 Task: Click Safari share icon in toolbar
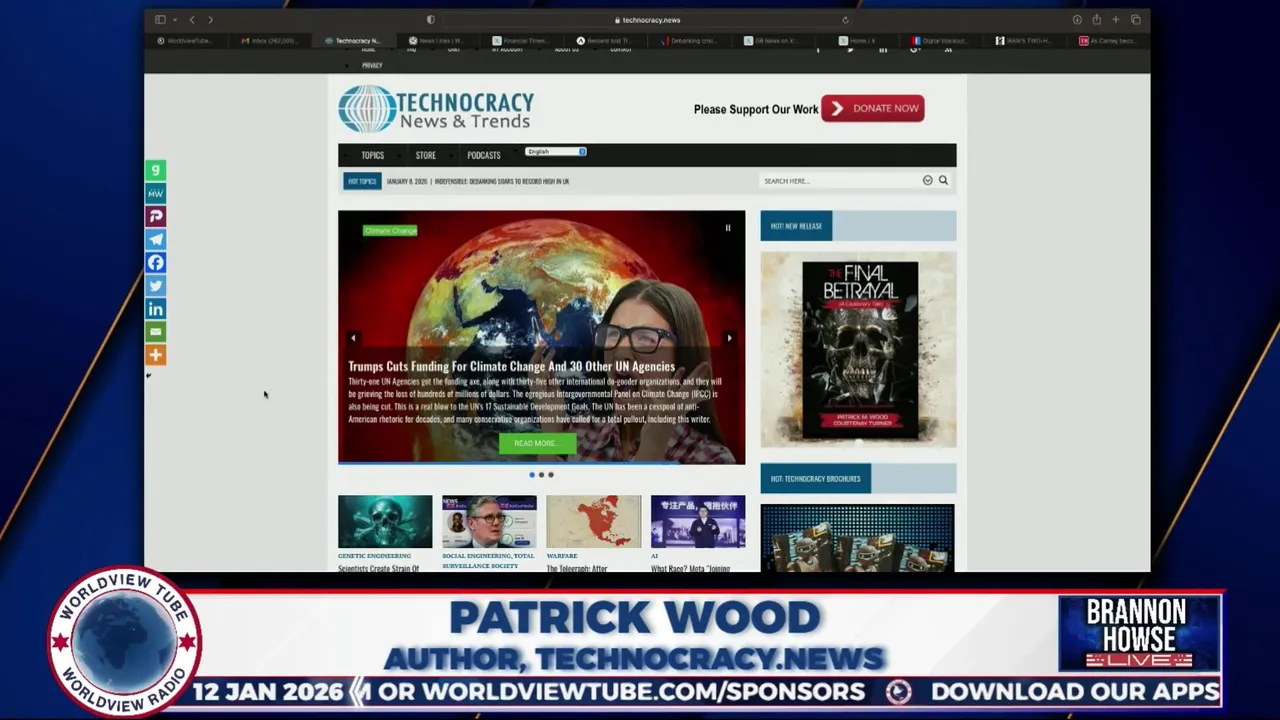[1096, 19]
